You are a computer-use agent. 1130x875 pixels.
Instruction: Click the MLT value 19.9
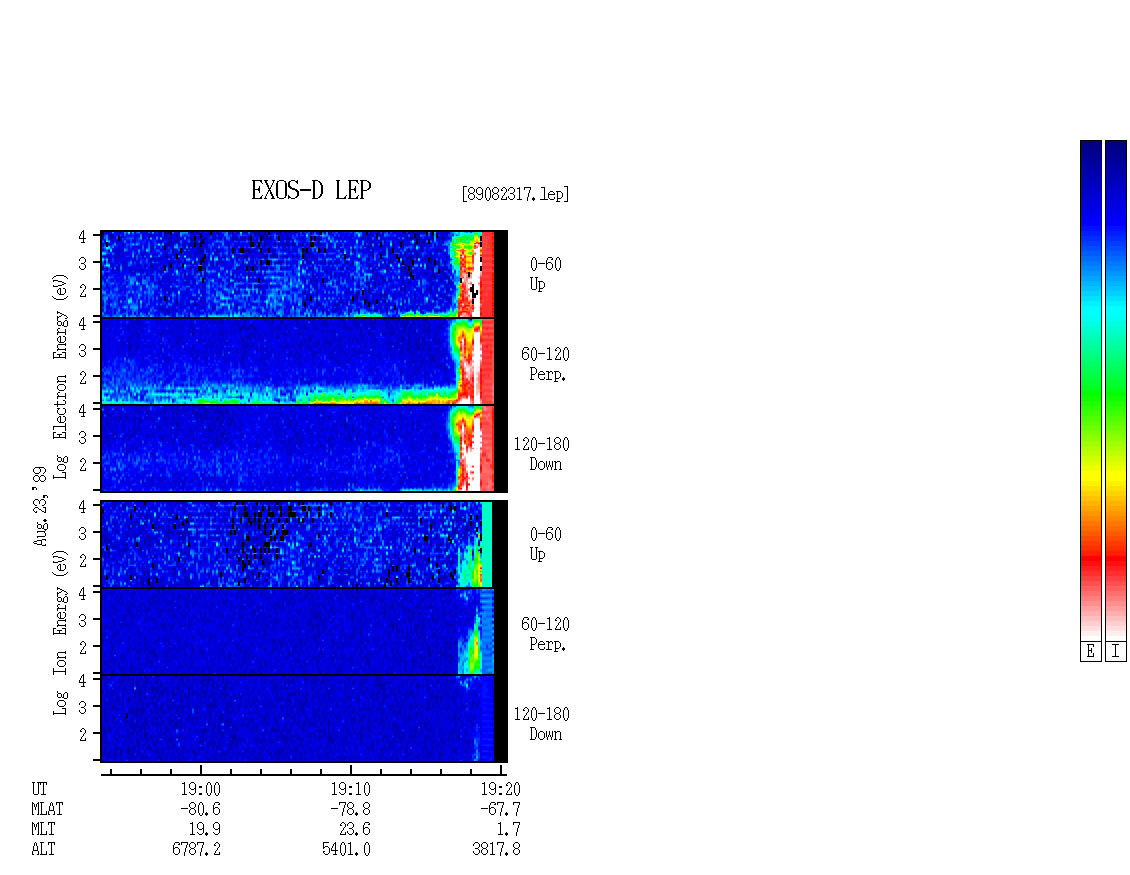point(205,829)
